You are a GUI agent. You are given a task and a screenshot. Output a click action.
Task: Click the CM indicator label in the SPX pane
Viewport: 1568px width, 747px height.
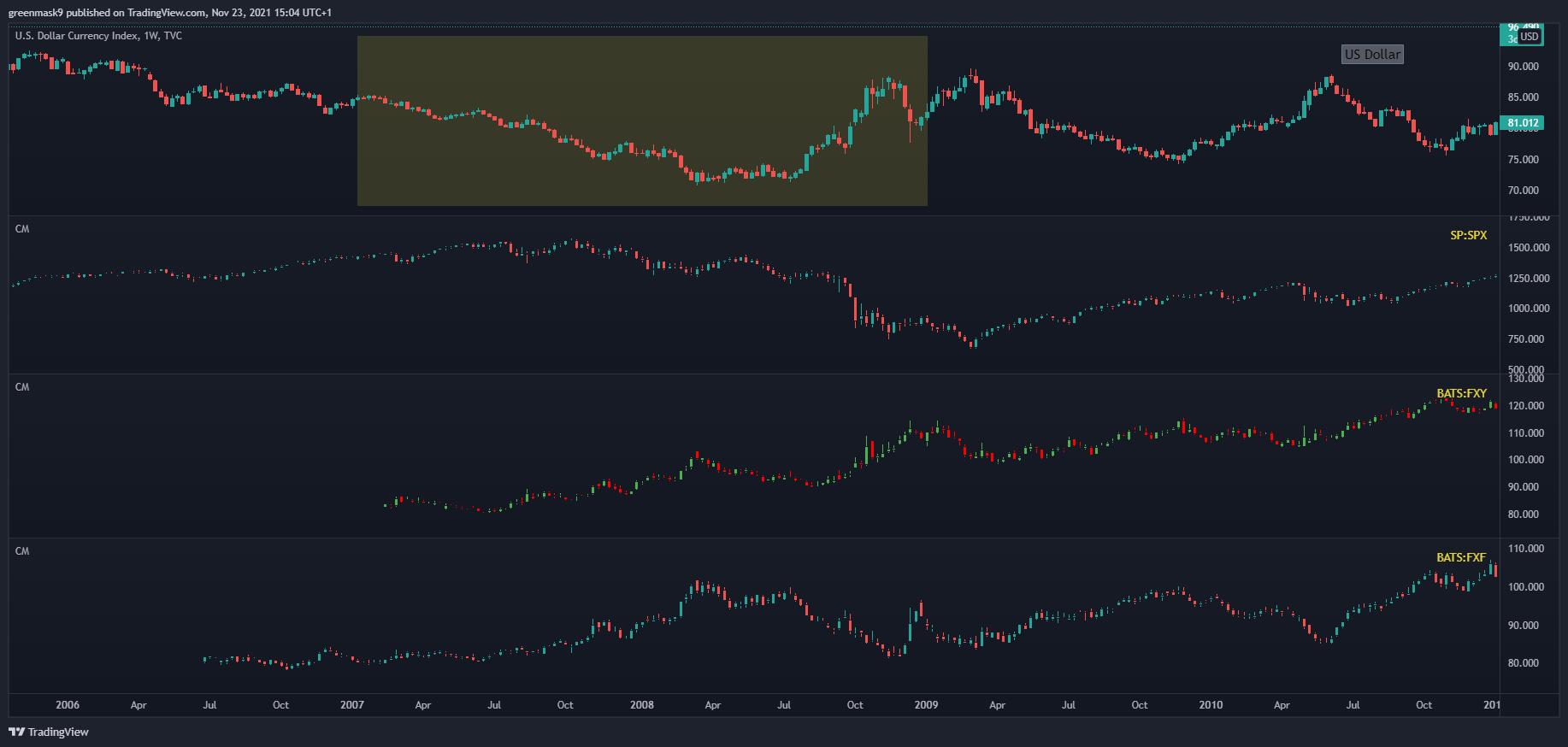(22, 229)
